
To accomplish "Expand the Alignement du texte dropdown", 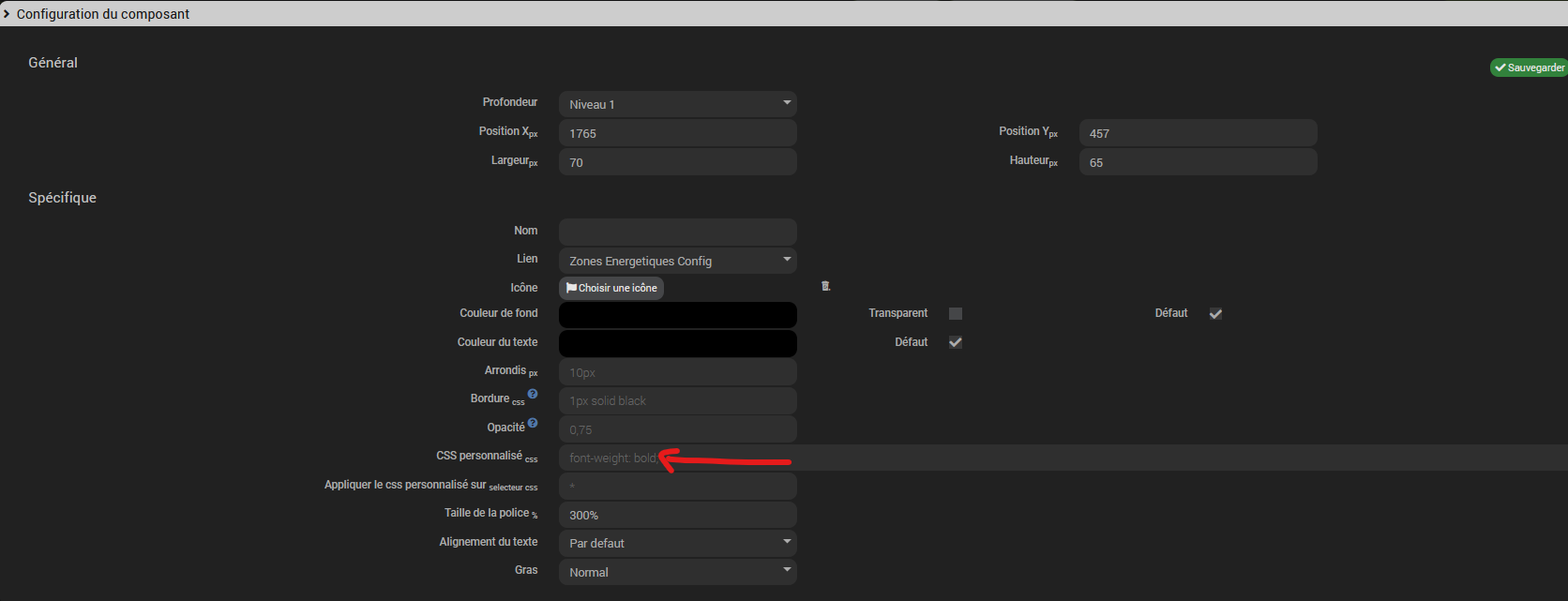I will pyautogui.click(x=677, y=543).
